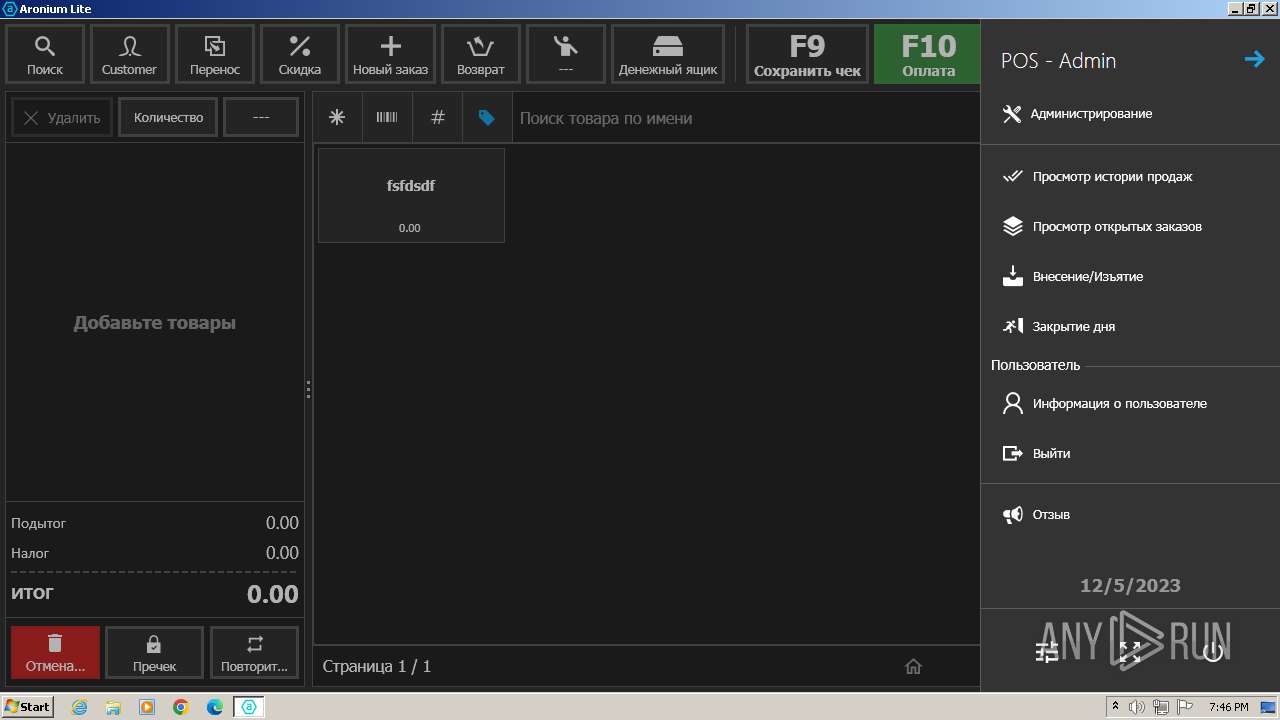Click the Пречек lock button

click(x=154, y=652)
